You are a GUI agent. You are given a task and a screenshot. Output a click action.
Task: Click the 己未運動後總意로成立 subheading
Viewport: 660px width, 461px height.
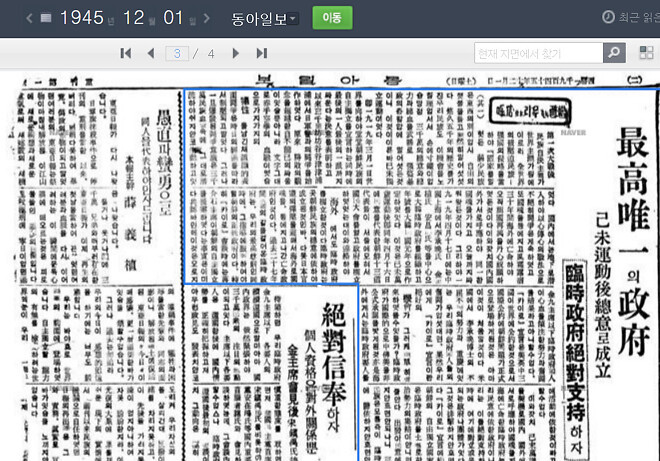[x=603, y=294]
